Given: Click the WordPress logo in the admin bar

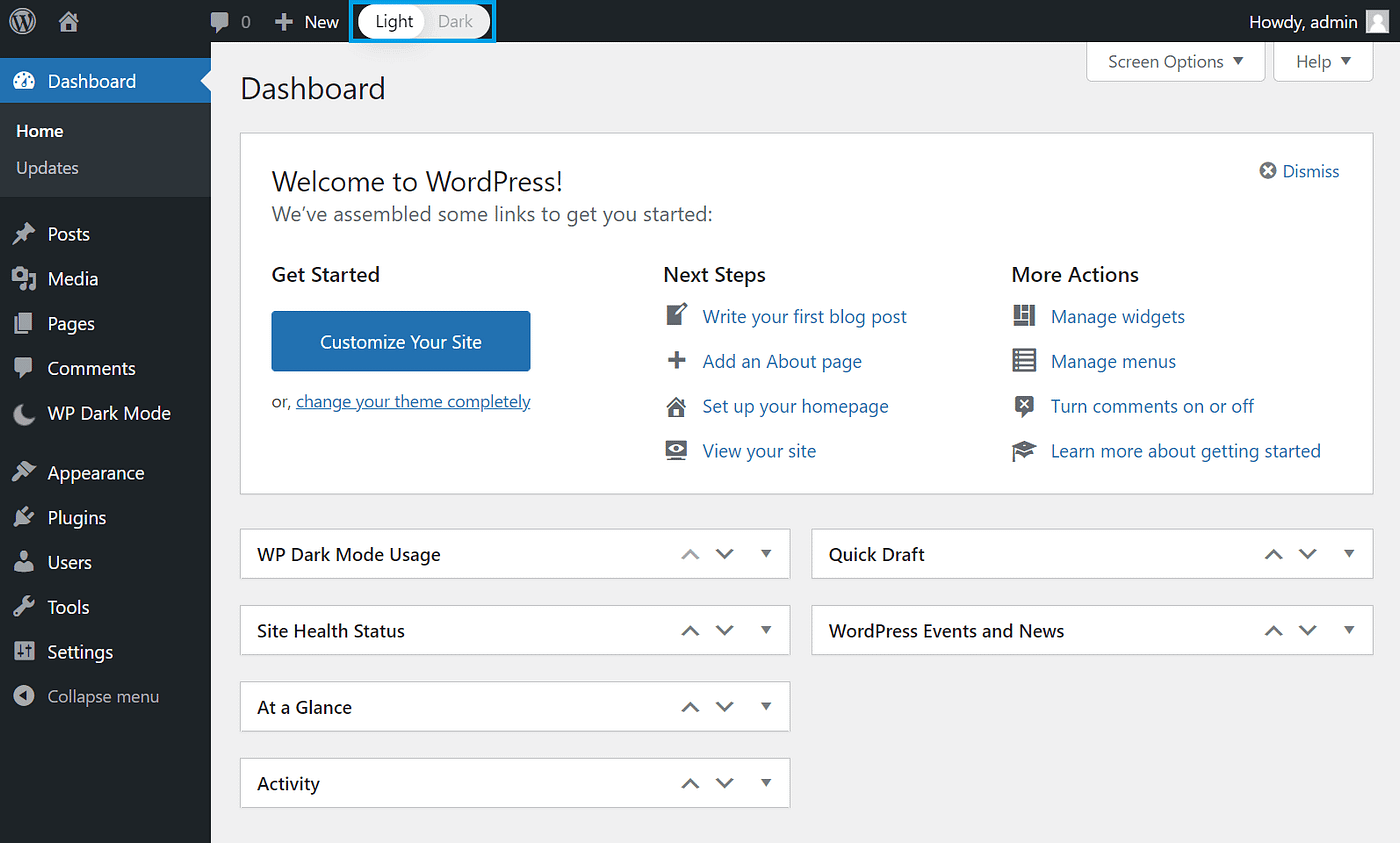Looking at the screenshot, I should 21,21.
